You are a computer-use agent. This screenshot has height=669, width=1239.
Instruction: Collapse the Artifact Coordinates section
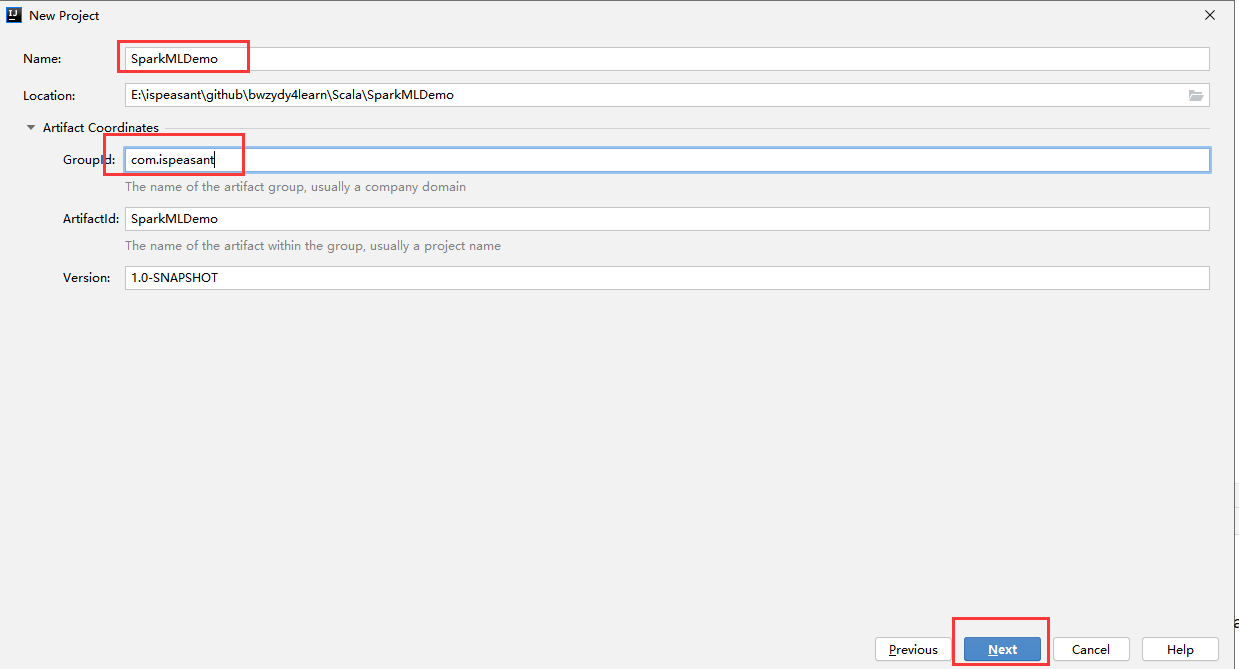pos(31,128)
